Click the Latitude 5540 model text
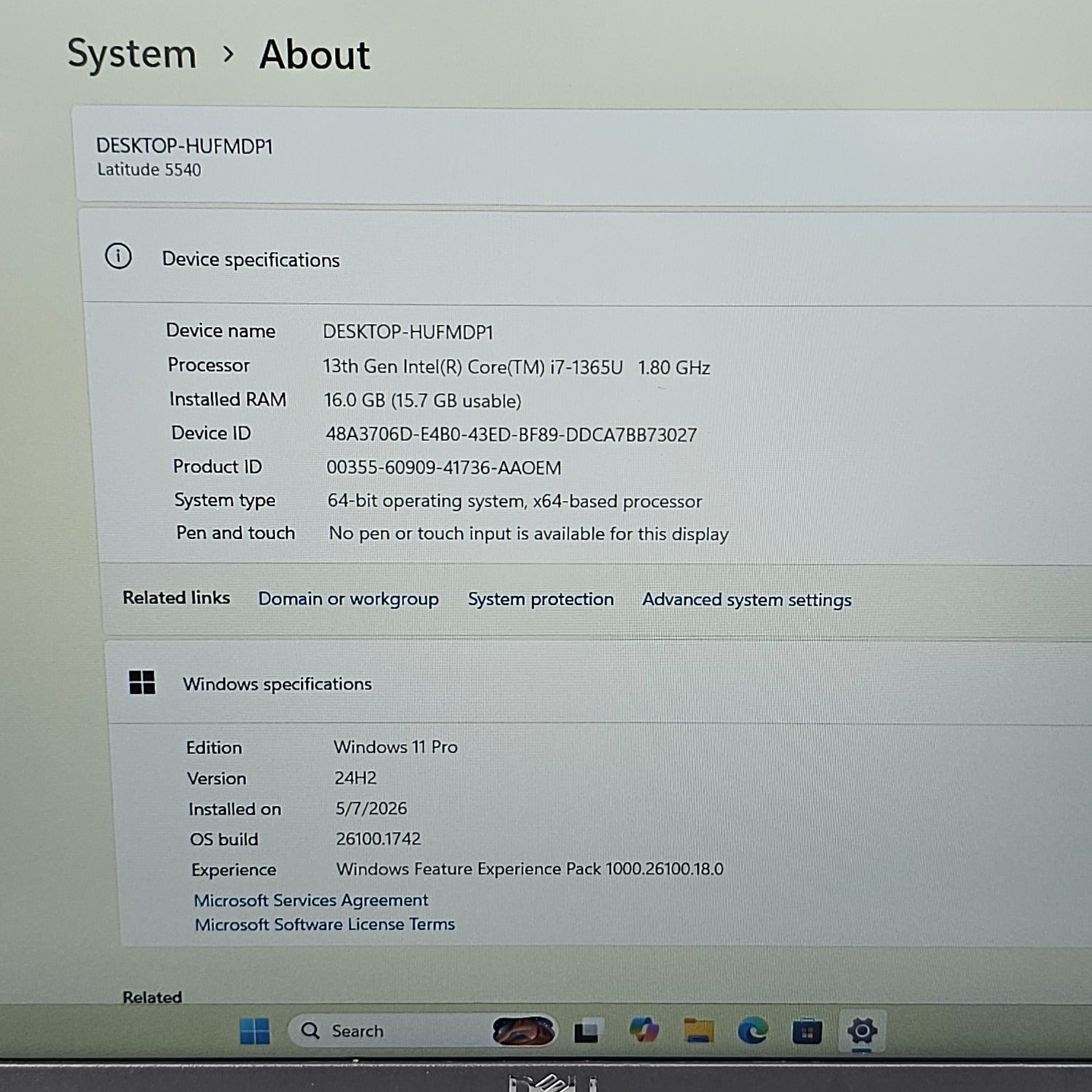The height and width of the screenshot is (1092, 1092). (x=149, y=170)
